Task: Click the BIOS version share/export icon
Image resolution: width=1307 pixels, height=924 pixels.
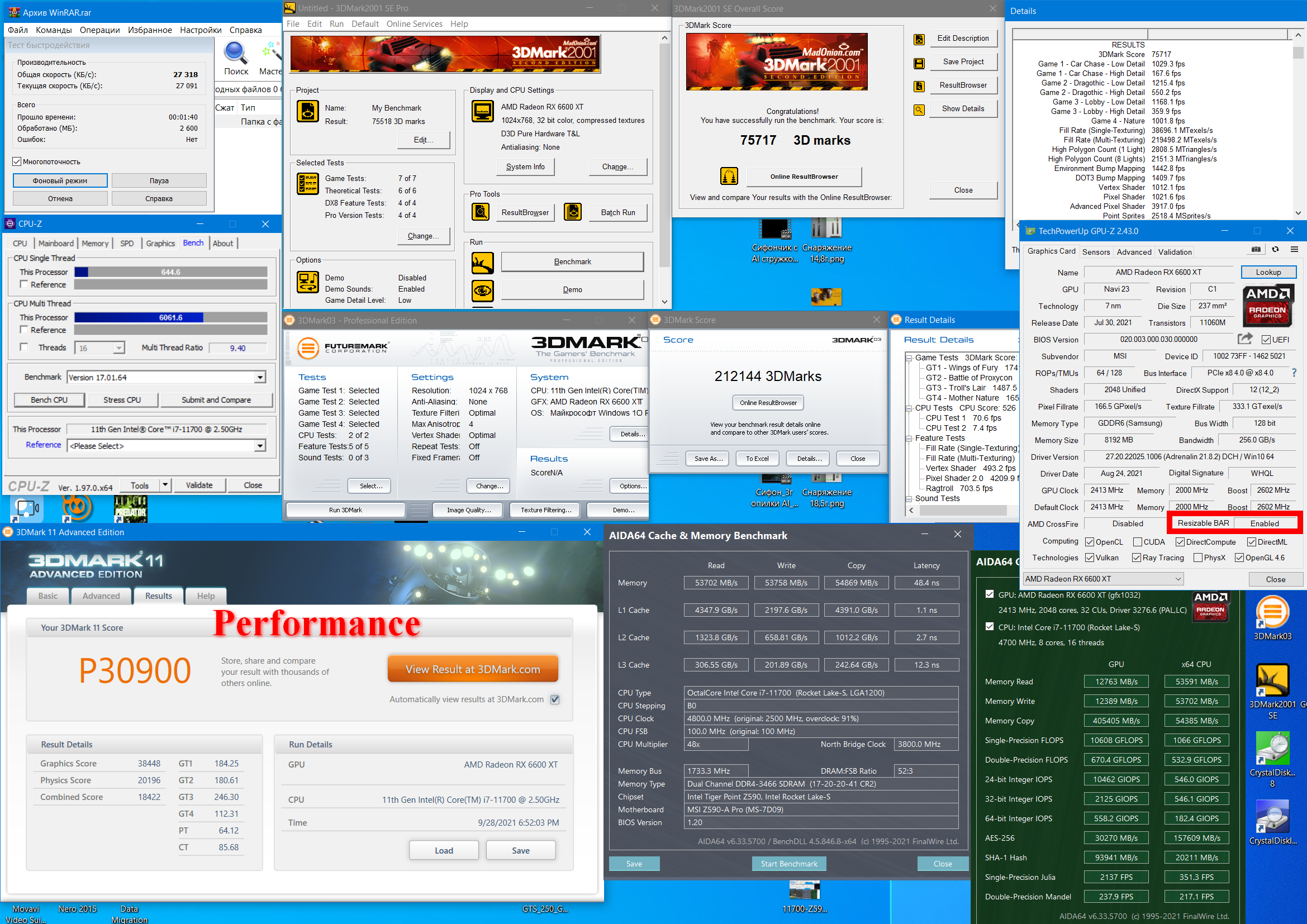Action: (1245, 339)
